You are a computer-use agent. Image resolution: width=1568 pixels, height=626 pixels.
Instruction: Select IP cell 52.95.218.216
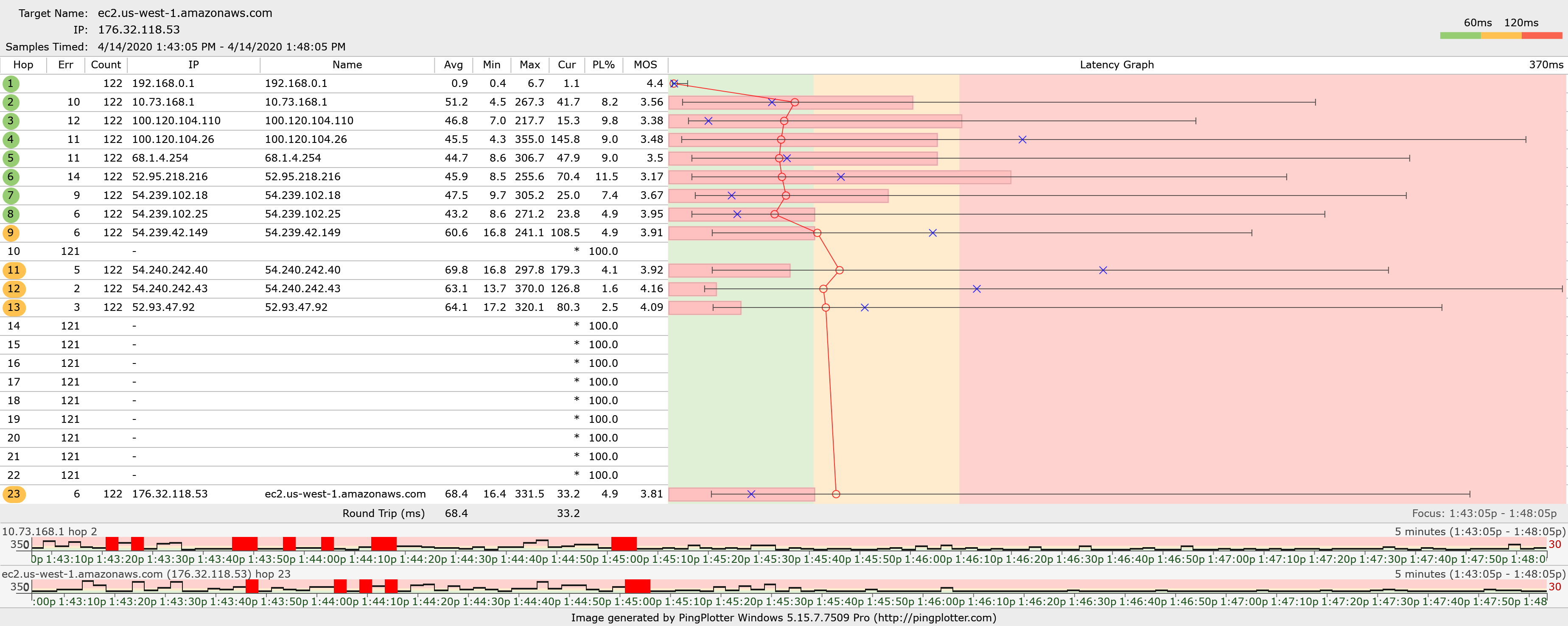[170, 177]
